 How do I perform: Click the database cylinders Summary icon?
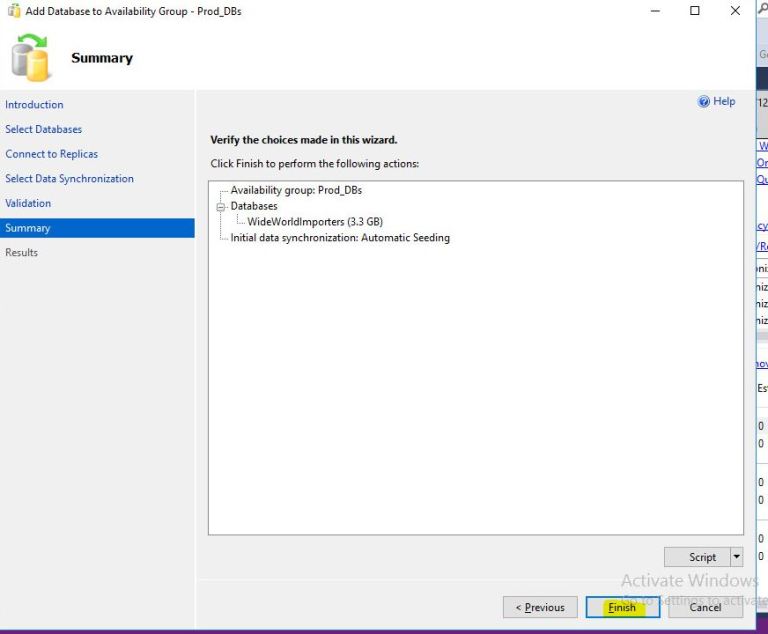(31, 57)
